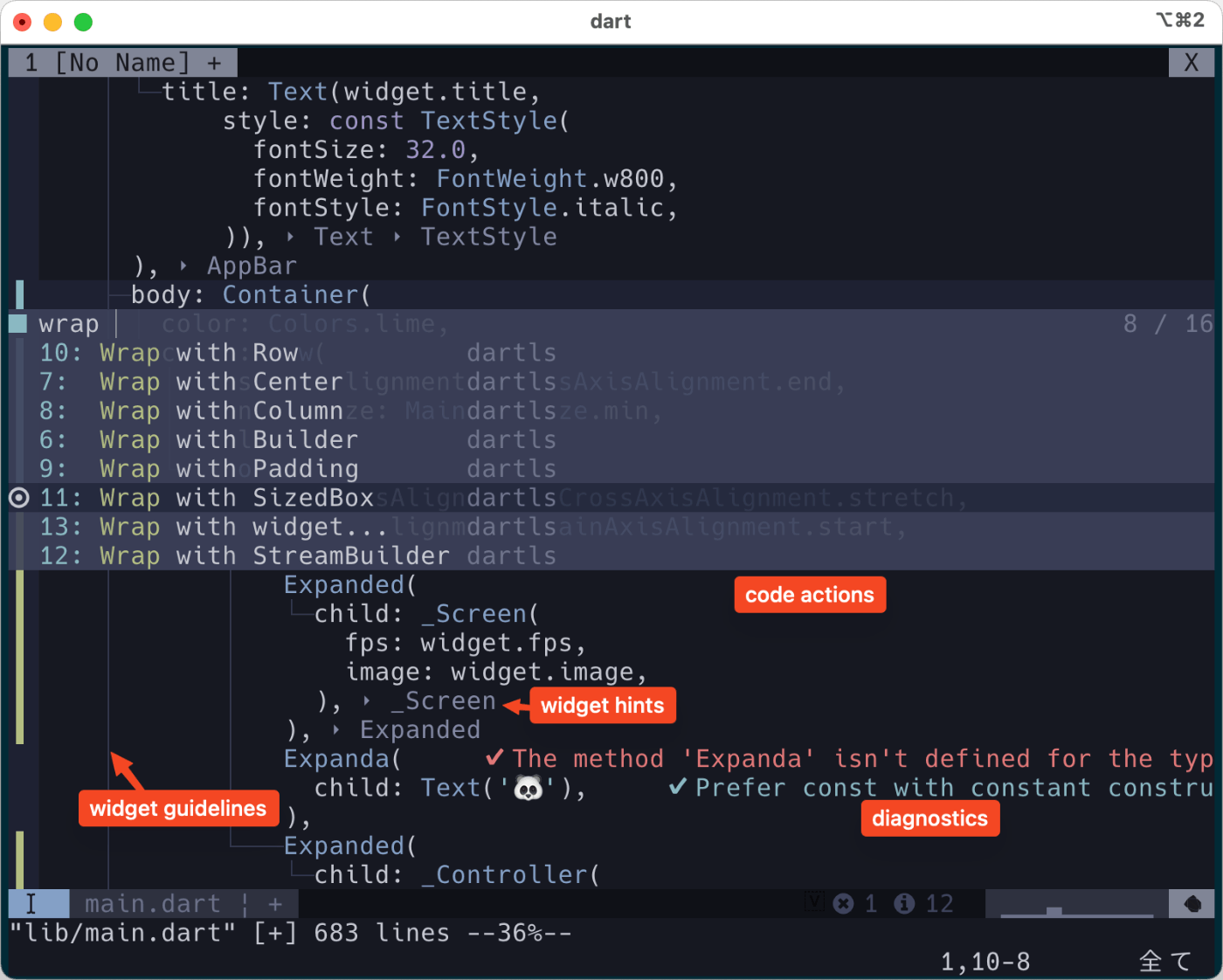Click the "全て" indicator at bottom right
The height and width of the screenshot is (980, 1223).
pyautogui.click(x=1166, y=962)
